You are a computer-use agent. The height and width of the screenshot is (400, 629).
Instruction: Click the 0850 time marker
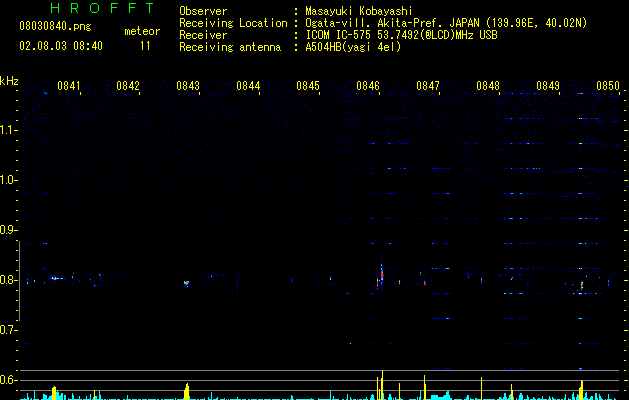[x=608, y=86]
